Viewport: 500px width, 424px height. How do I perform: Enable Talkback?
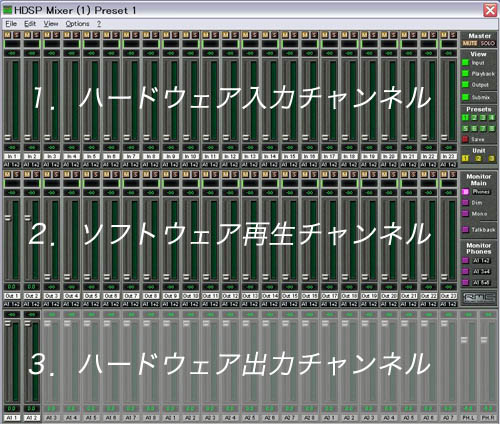[x=465, y=230]
